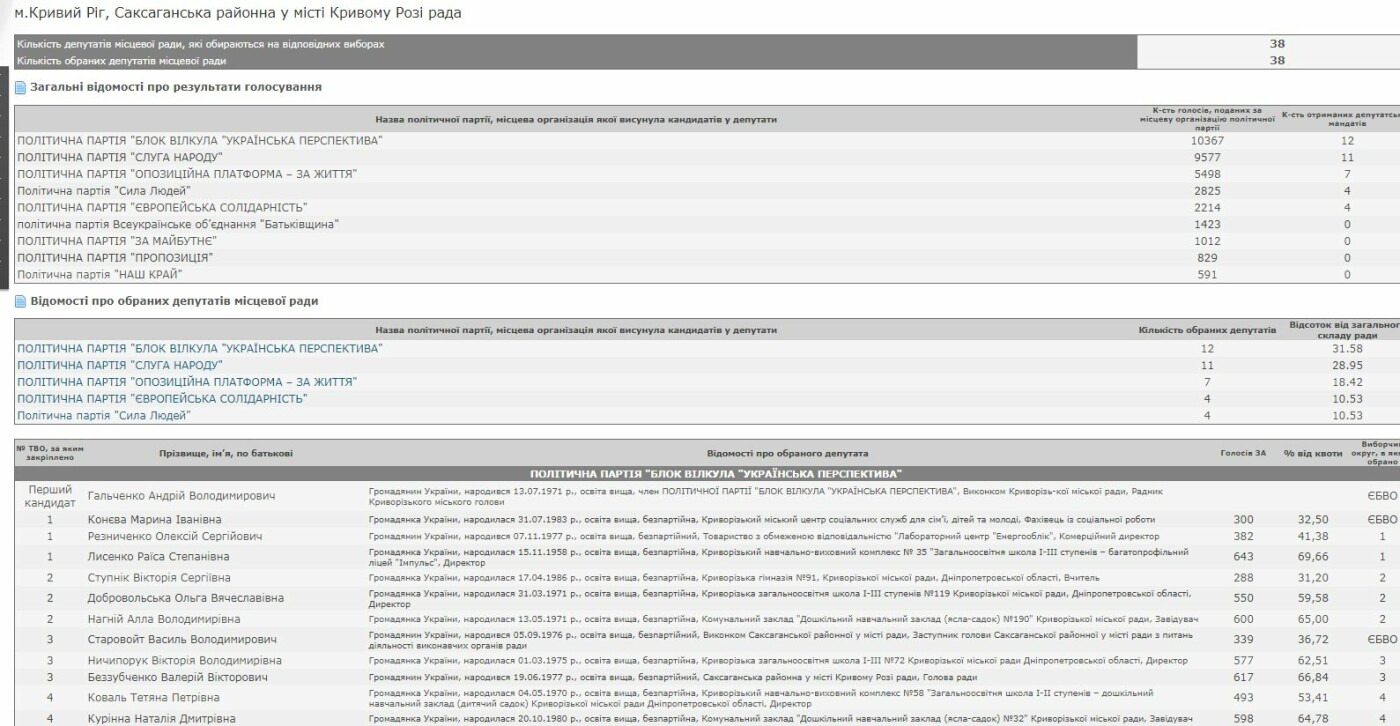
Task: Open 'ЄВРОПЕЙСЬКА СОЛІДАРНІСТЬ' blue party link
Action: [162, 399]
